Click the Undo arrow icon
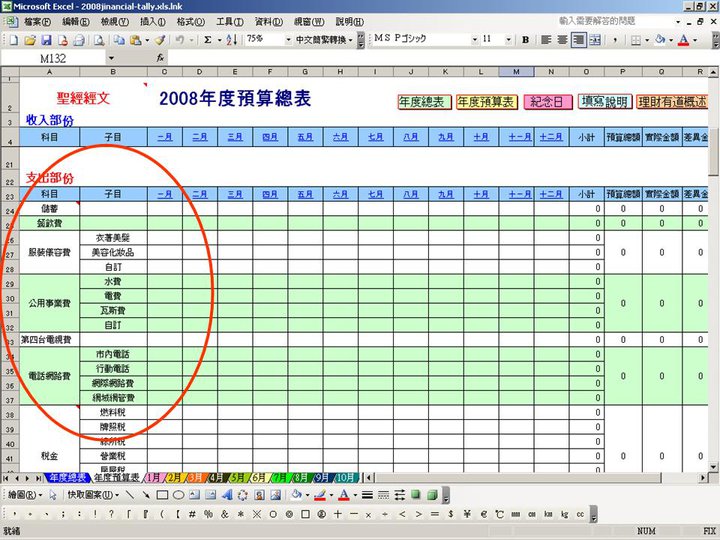This screenshot has width=720, height=540. click(180, 40)
